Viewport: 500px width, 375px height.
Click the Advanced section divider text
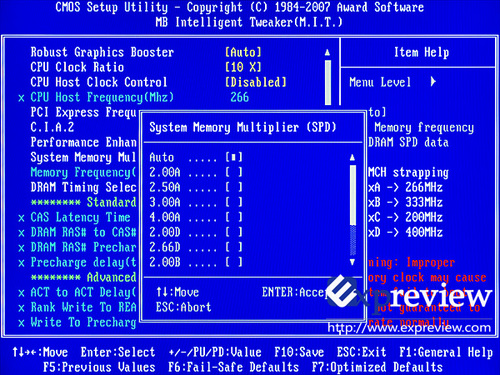(83, 277)
